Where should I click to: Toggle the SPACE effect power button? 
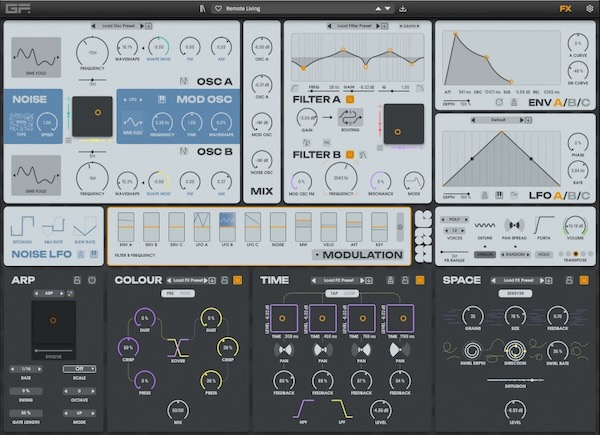point(583,280)
